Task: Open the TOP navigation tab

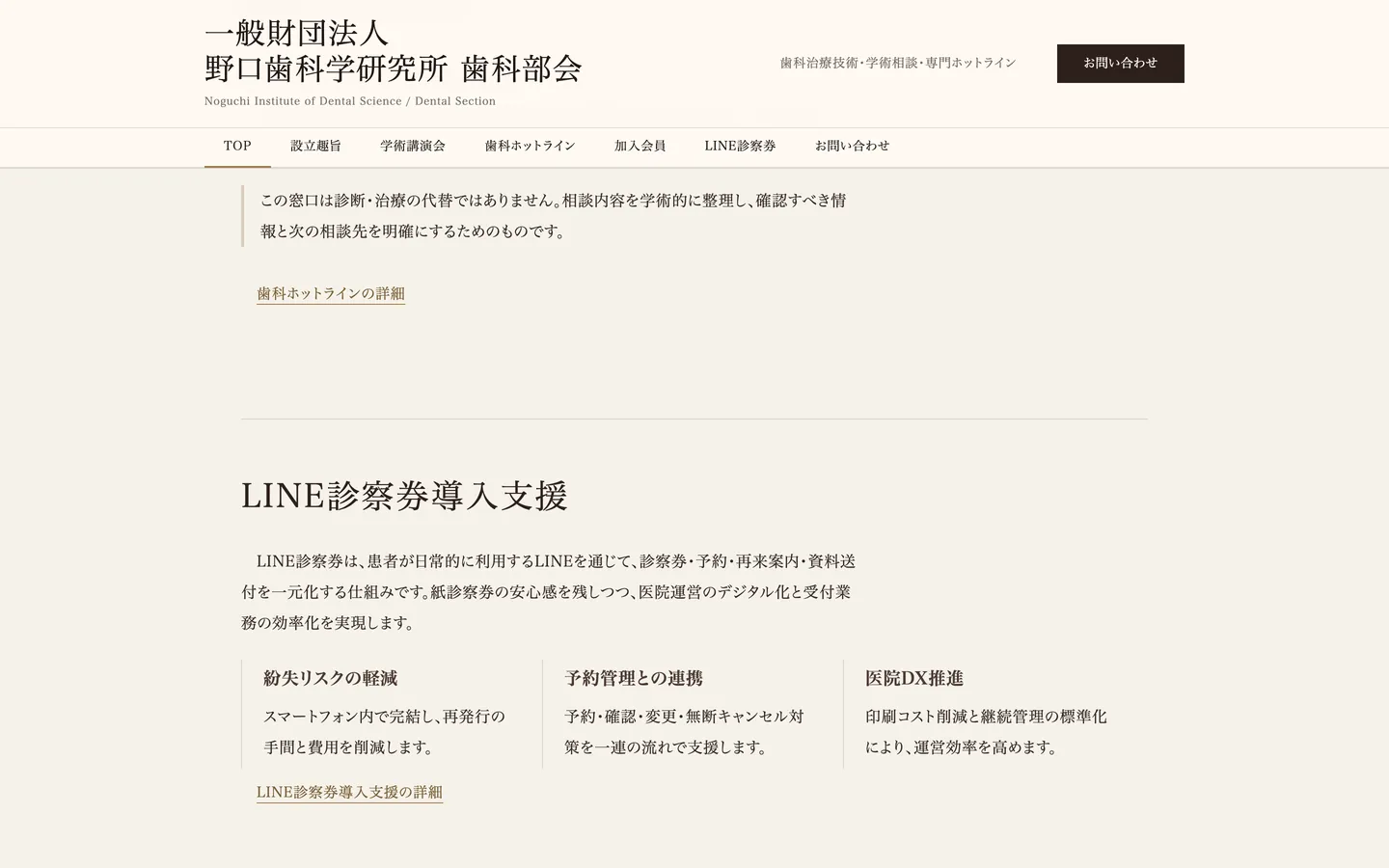Action: tap(237, 147)
